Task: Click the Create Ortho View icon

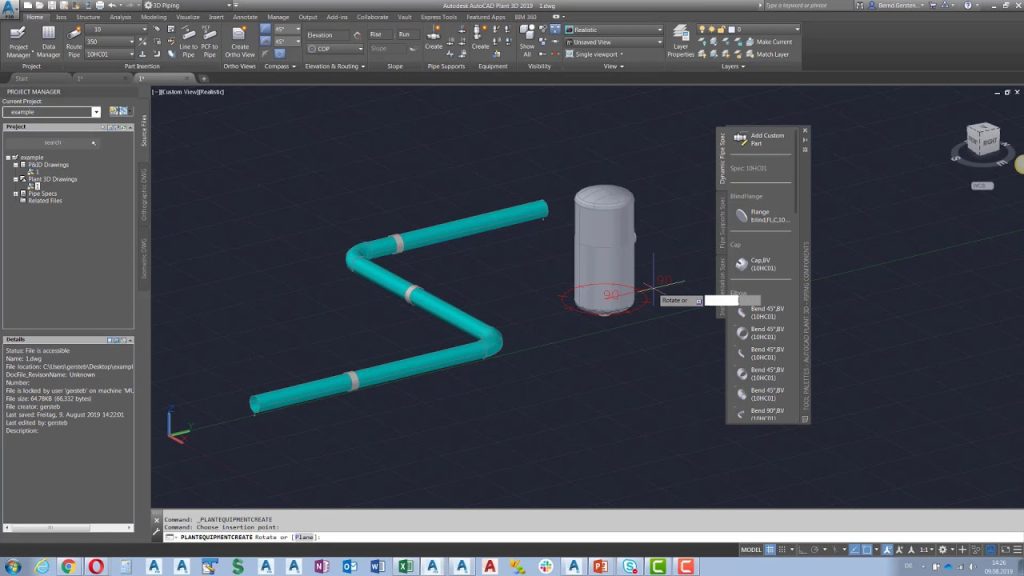Action: coord(238,40)
